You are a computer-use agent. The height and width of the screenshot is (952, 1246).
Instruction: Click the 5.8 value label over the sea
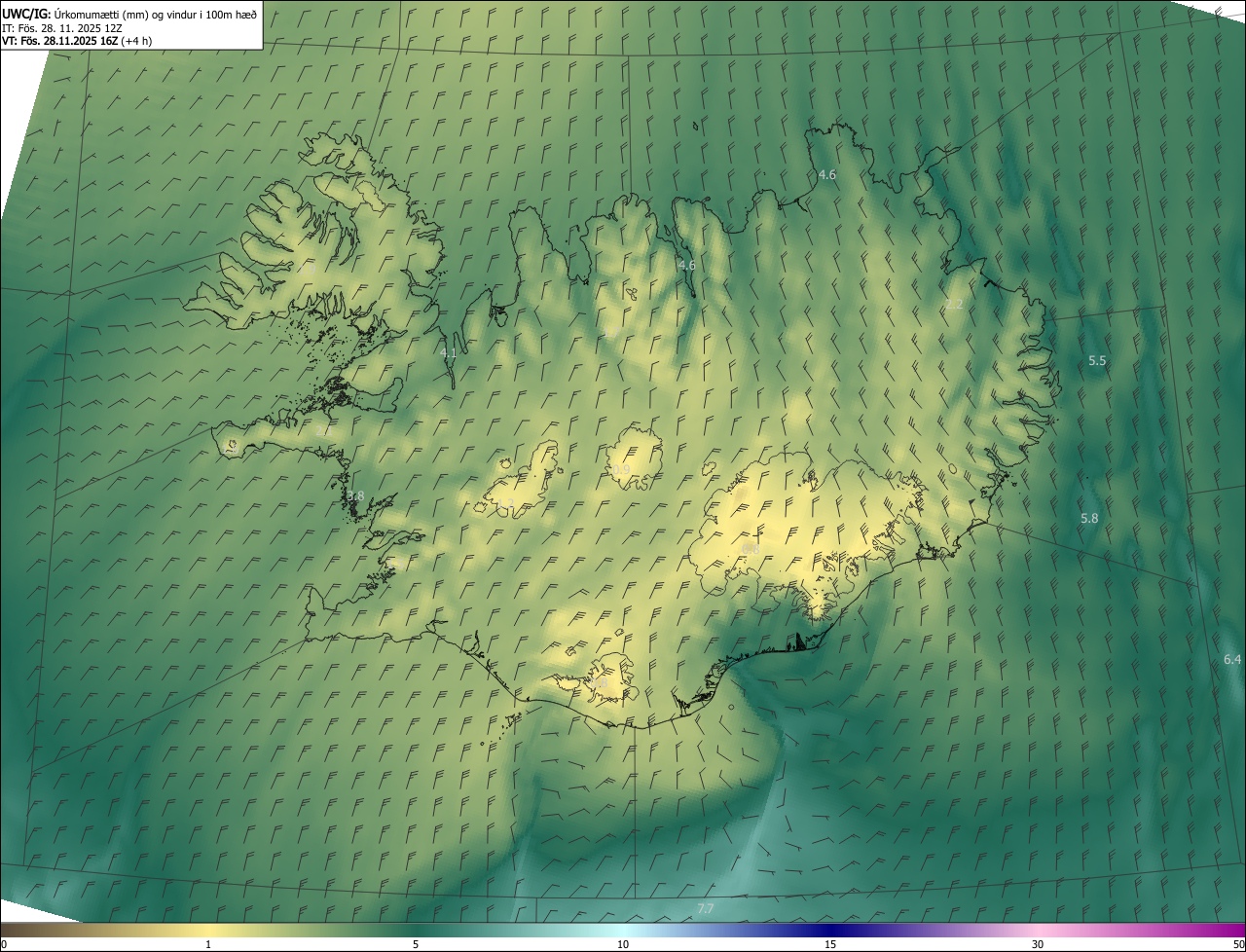[1089, 519]
